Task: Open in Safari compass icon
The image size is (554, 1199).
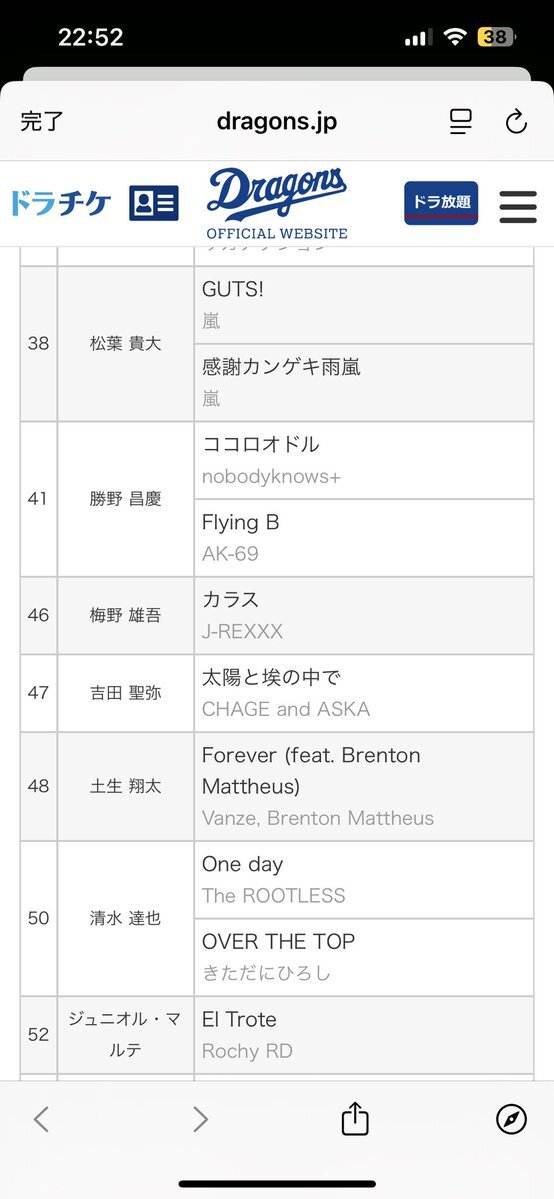Action: 511,1119
